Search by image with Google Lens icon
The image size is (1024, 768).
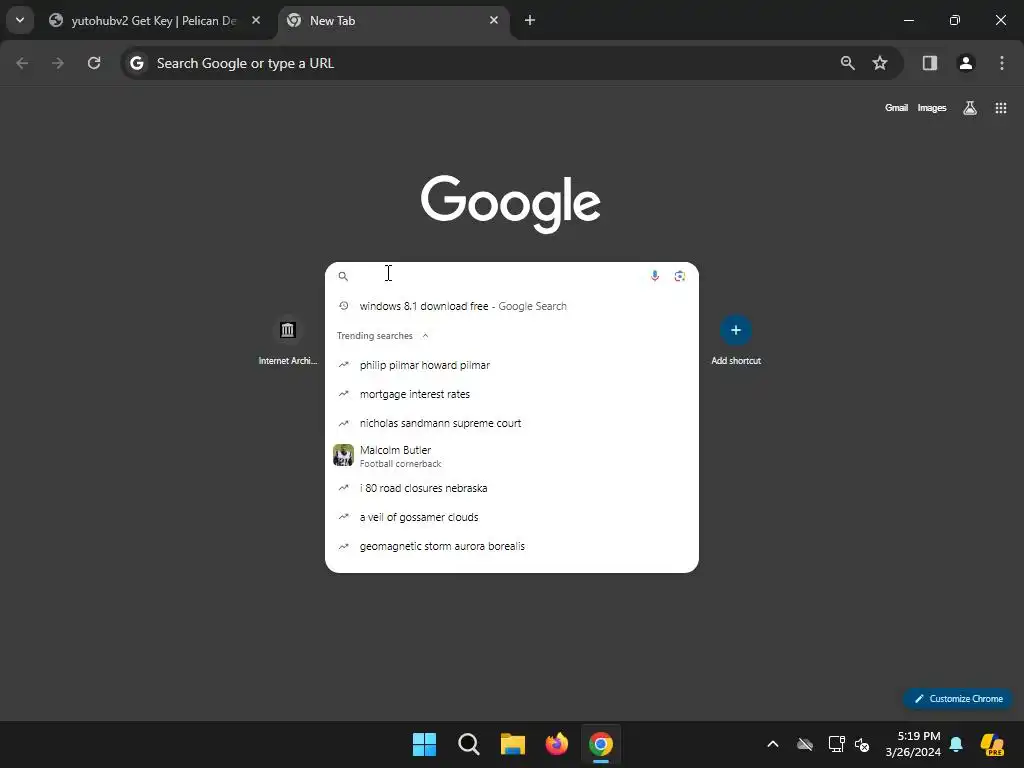point(680,276)
